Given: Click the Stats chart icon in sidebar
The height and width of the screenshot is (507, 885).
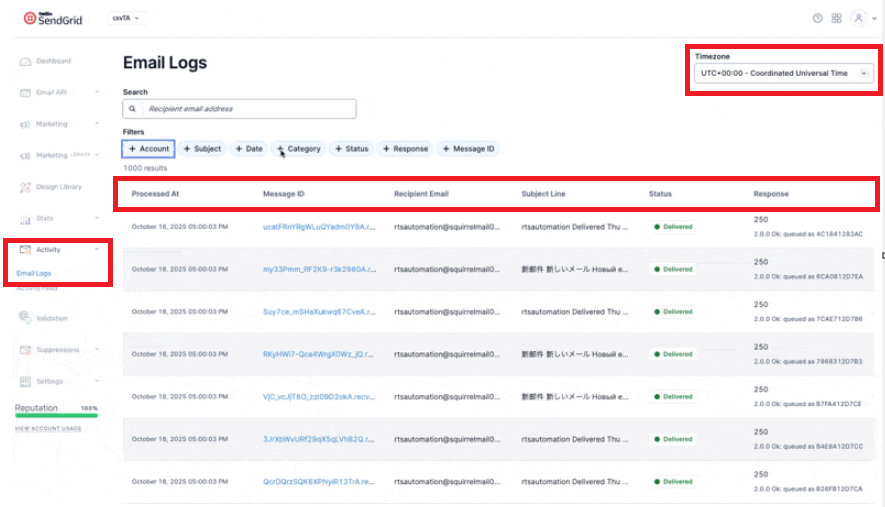Looking at the screenshot, I should pyautogui.click(x=27, y=218).
